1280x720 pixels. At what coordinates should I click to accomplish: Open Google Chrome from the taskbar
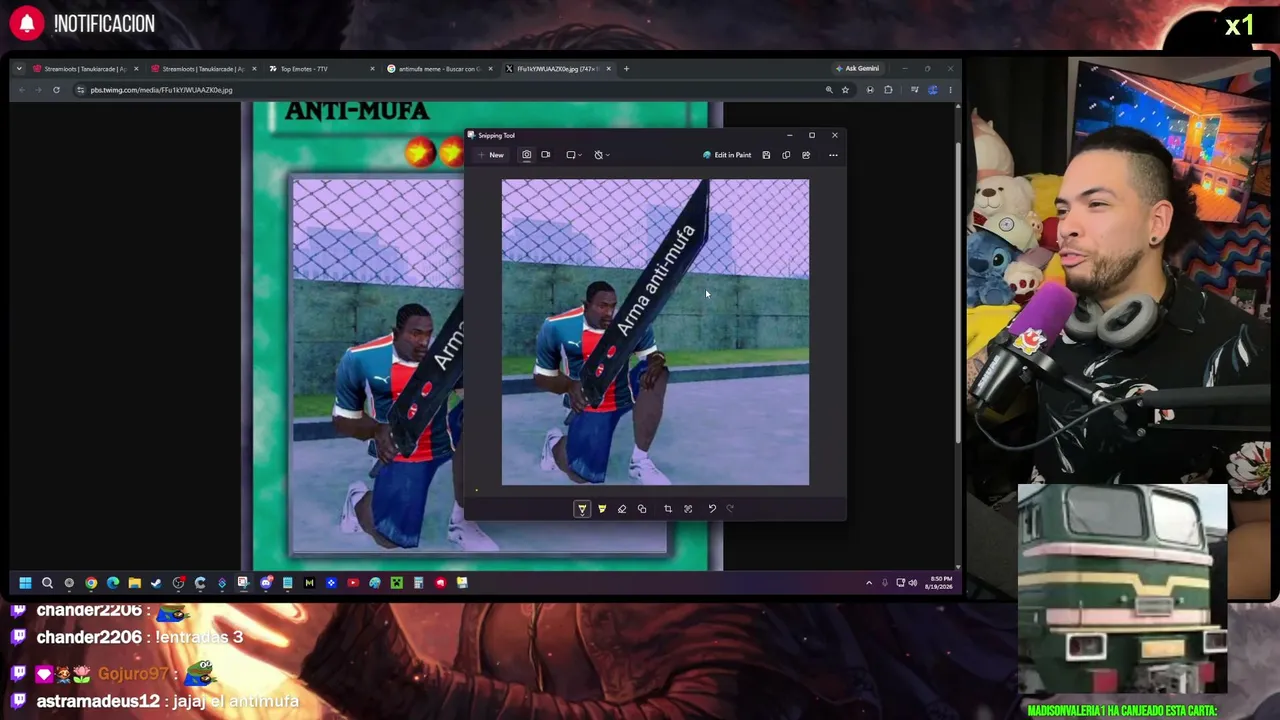[91, 583]
